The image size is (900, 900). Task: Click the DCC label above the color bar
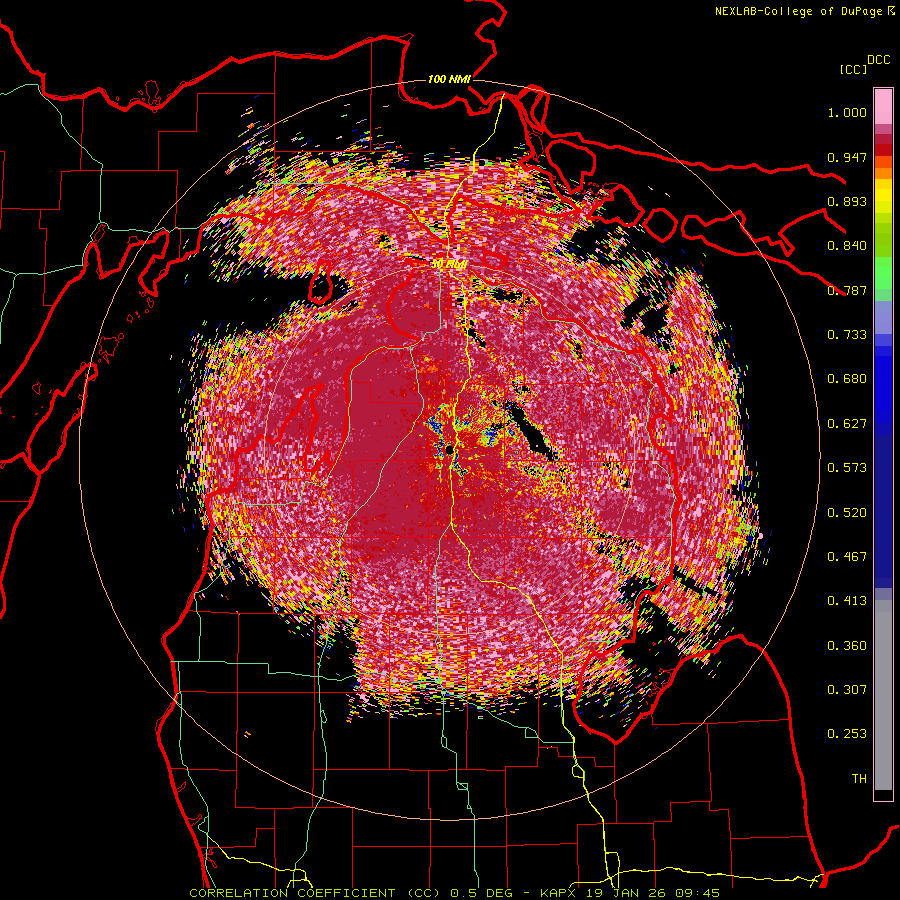879,60
